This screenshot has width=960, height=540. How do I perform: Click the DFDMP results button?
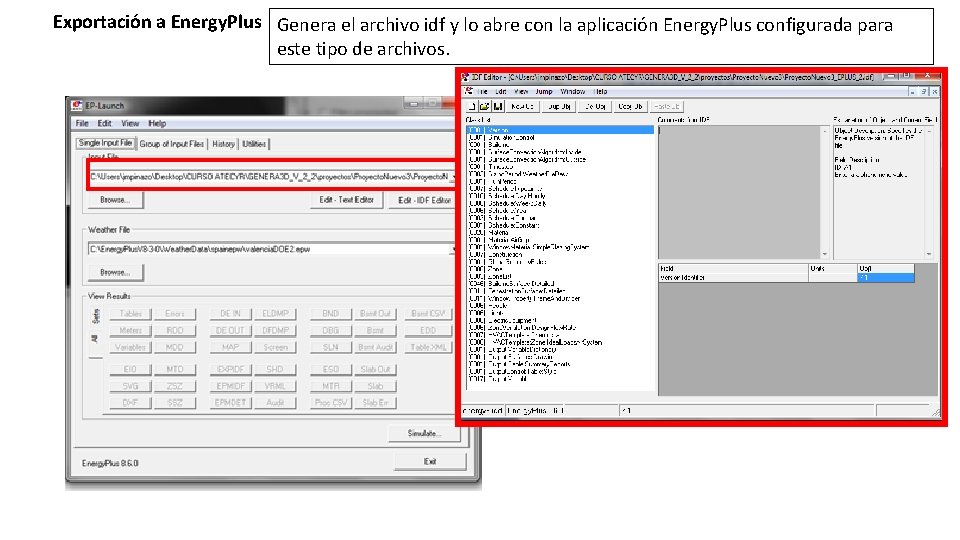(x=275, y=330)
